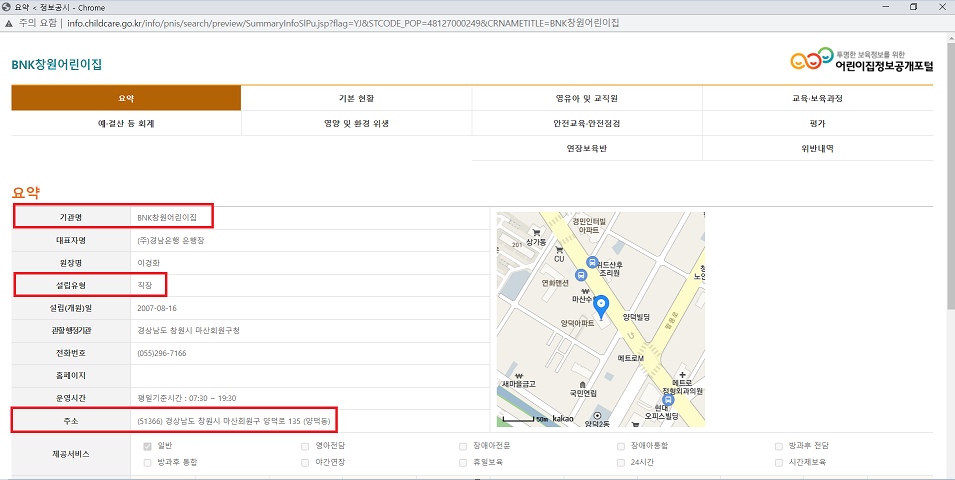The width and height of the screenshot is (955, 480).
Task: Click the 메트로M label on the map
Action: [630, 358]
